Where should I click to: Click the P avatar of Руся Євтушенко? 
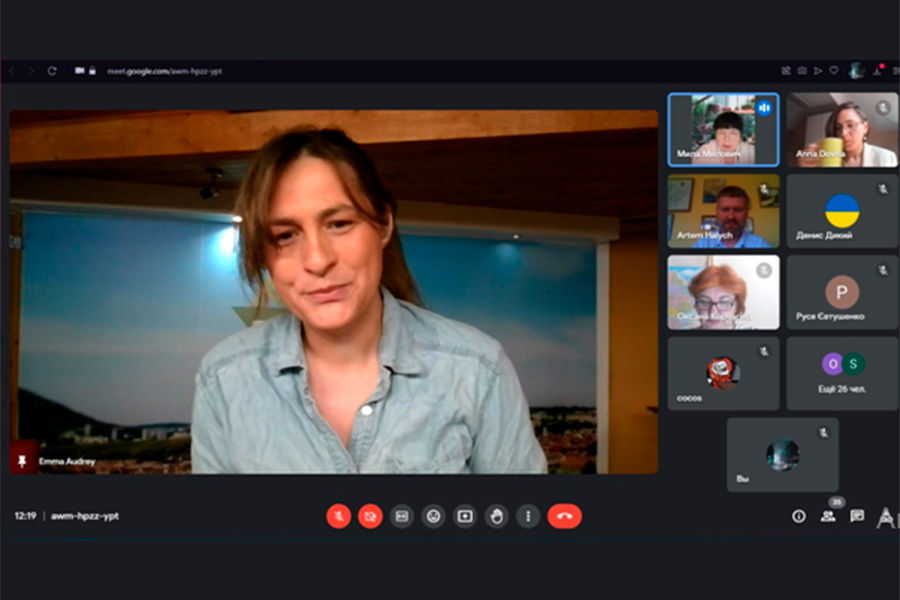tap(842, 292)
